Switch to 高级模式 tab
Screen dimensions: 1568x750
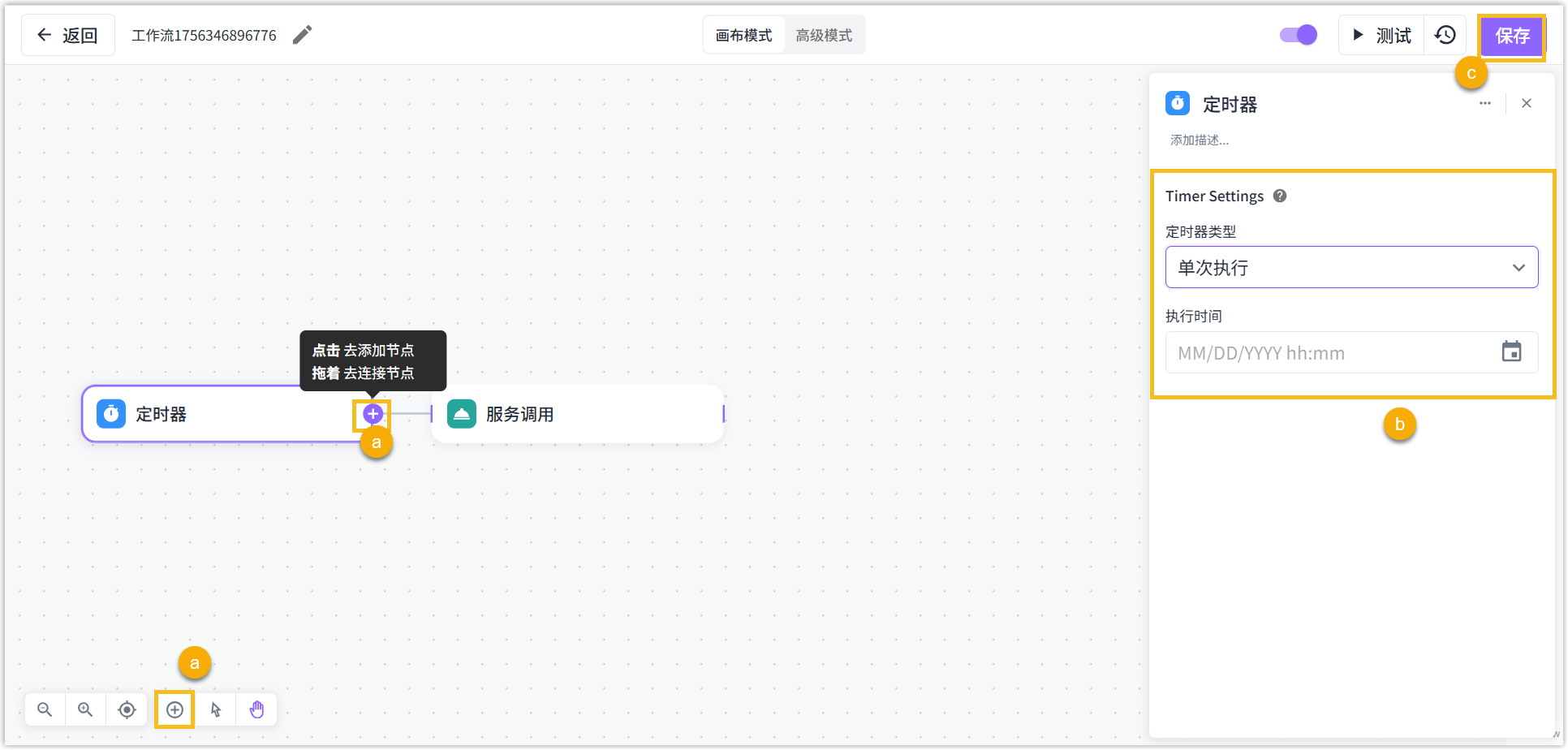tap(824, 35)
